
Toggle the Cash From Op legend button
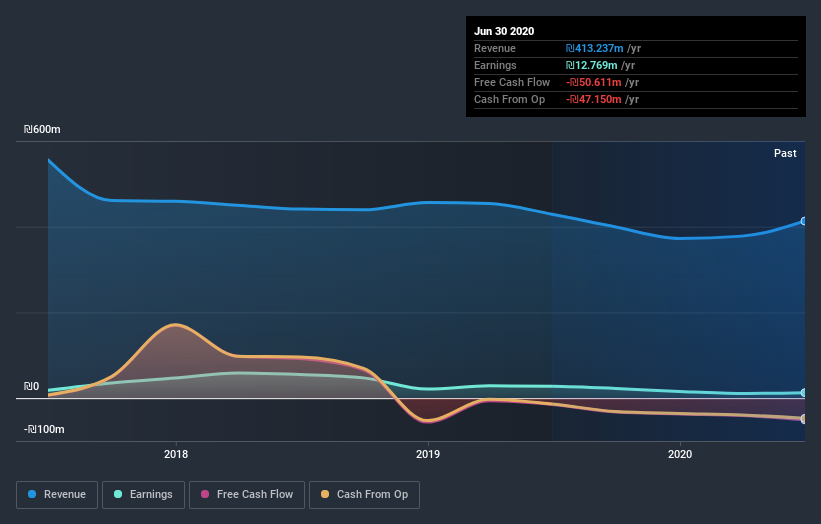pyautogui.click(x=364, y=495)
